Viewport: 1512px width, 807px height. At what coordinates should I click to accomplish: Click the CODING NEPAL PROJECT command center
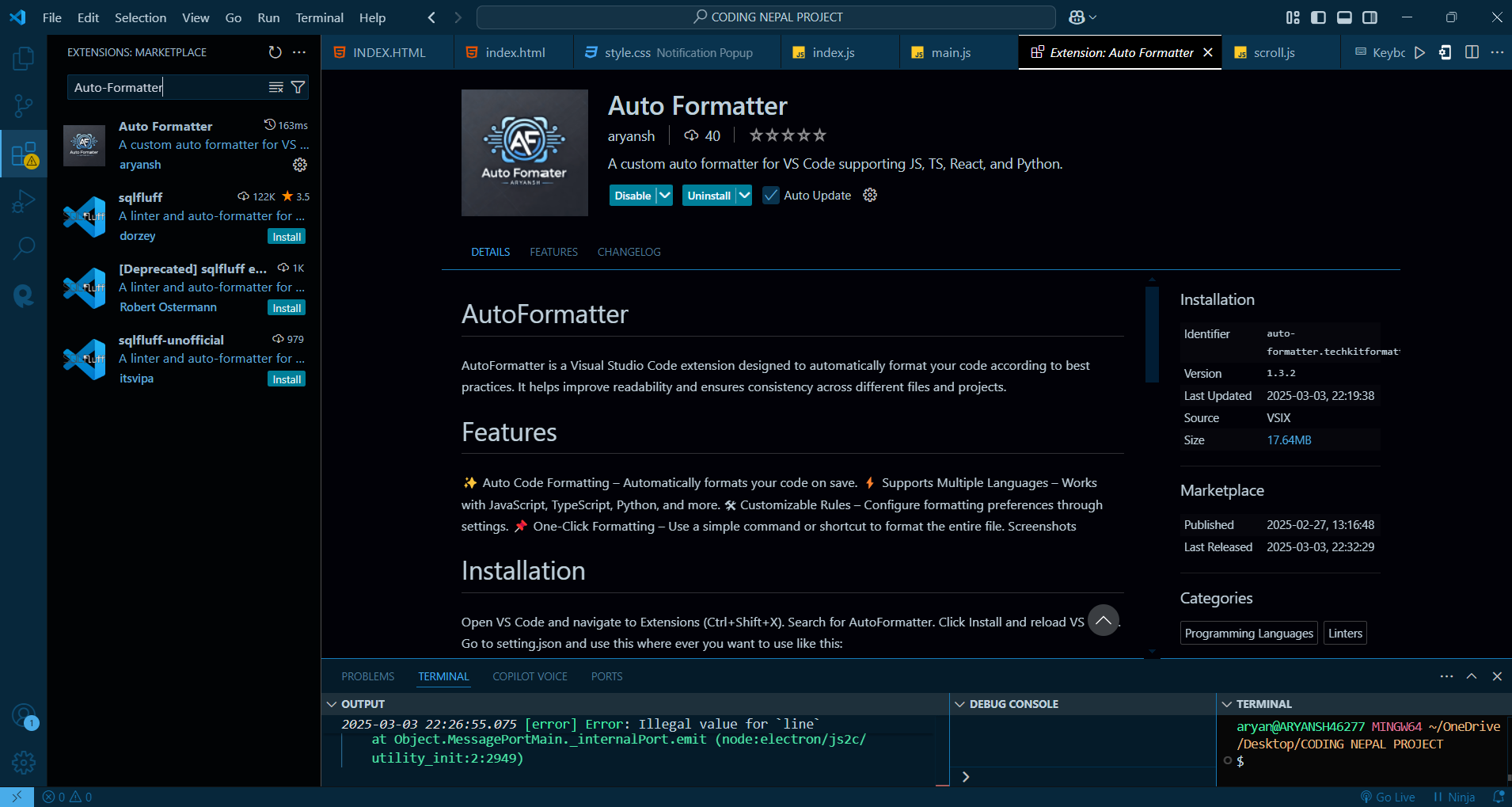(766, 17)
